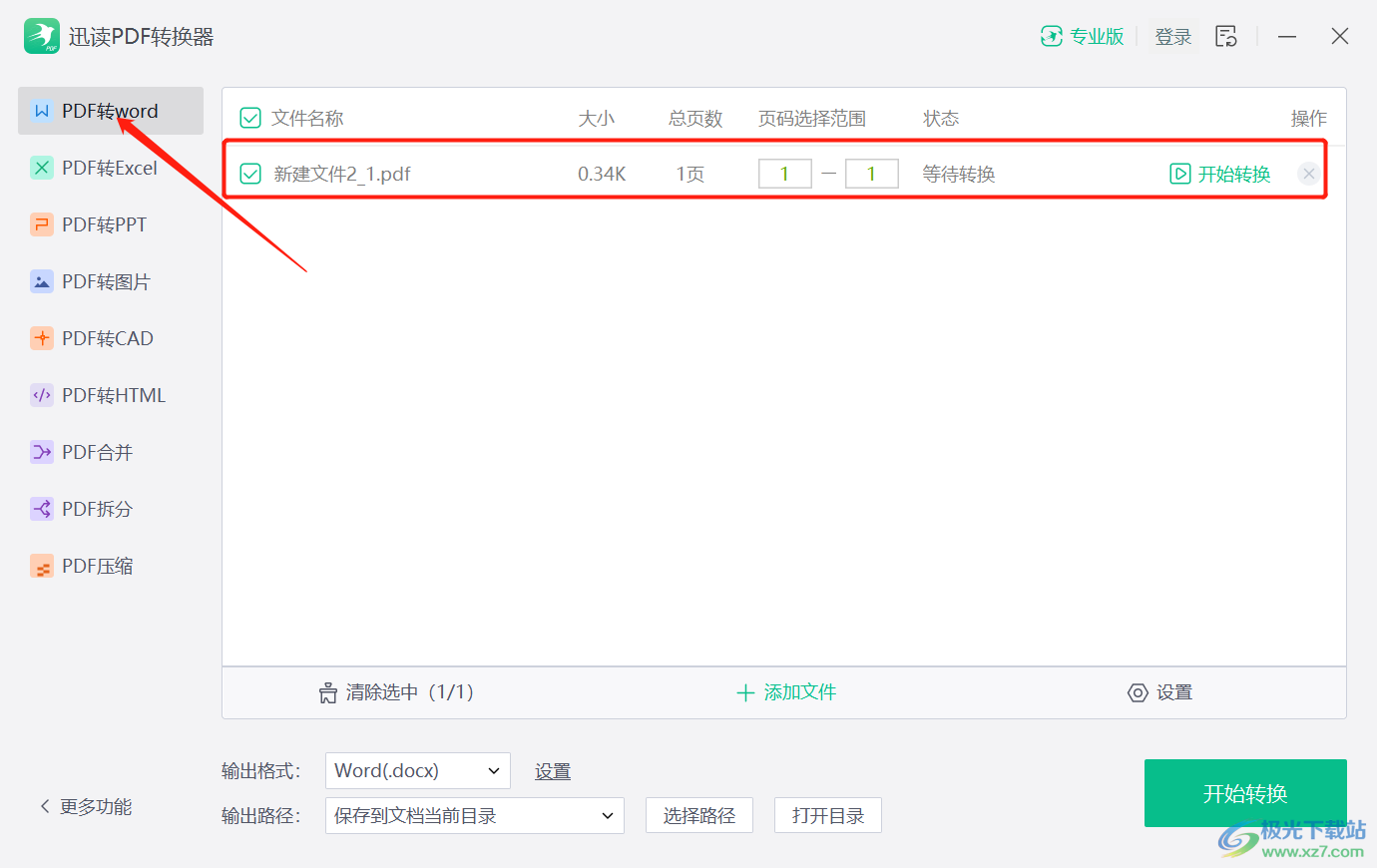Remove 新建文件2_1.pdf with its X icon
This screenshot has height=868, width=1377.
[1309, 174]
